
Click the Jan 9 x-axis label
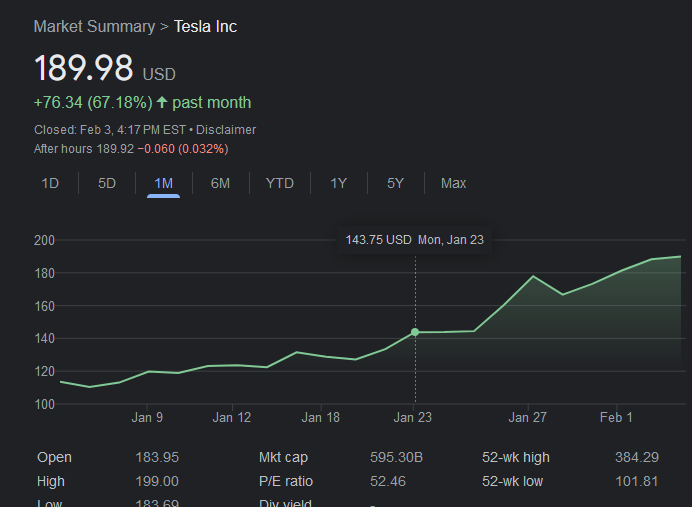pyautogui.click(x=147, y=417)
